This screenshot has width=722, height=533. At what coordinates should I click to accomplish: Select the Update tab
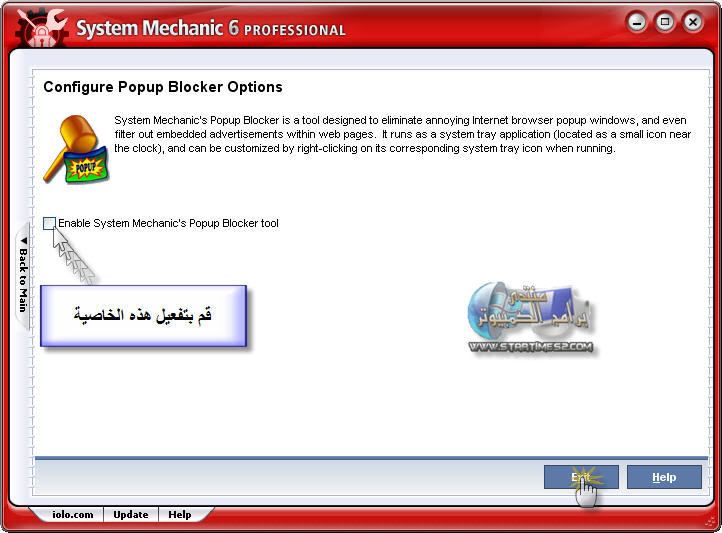[131, 515]
